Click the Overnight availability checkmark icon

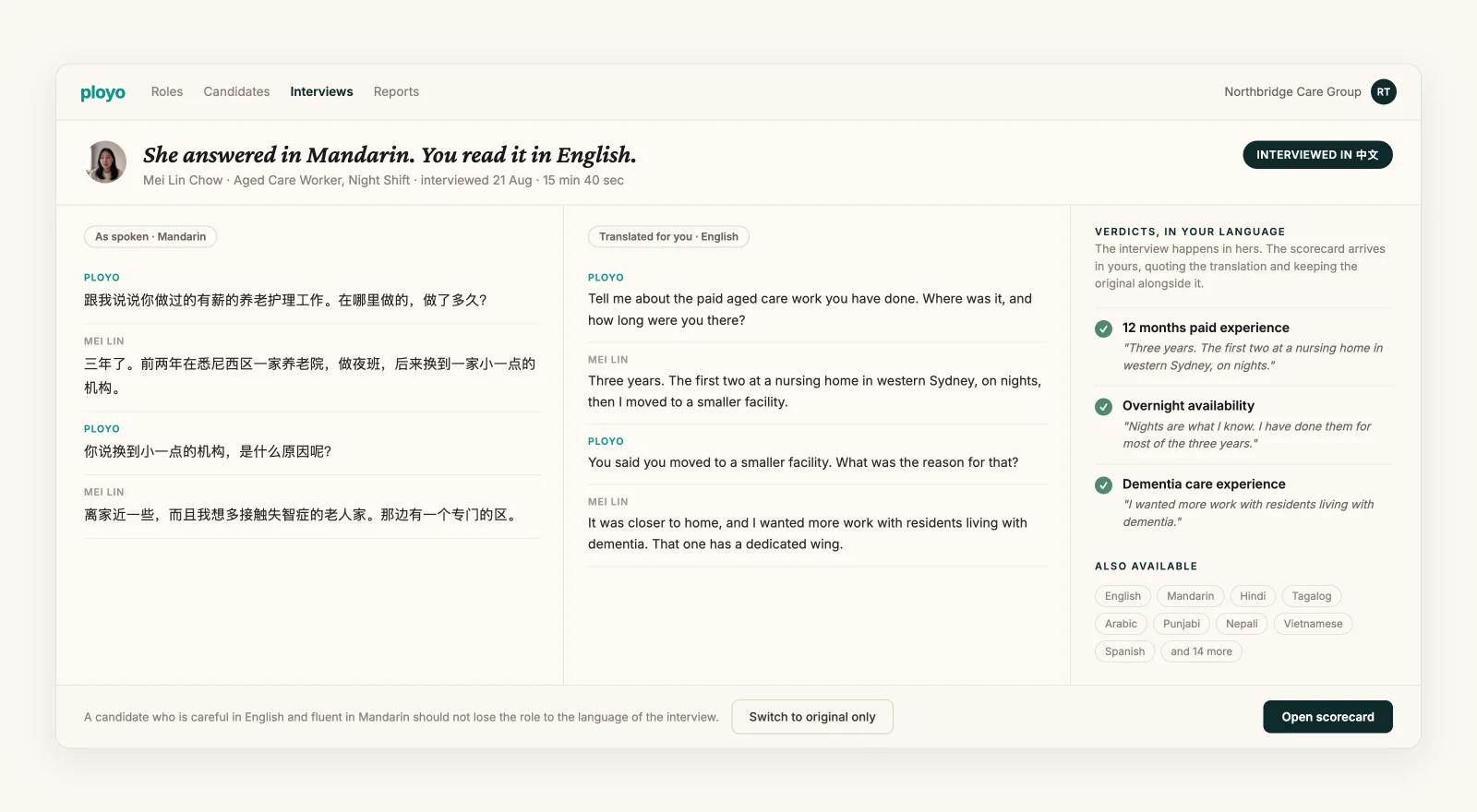pos(1103,407)
